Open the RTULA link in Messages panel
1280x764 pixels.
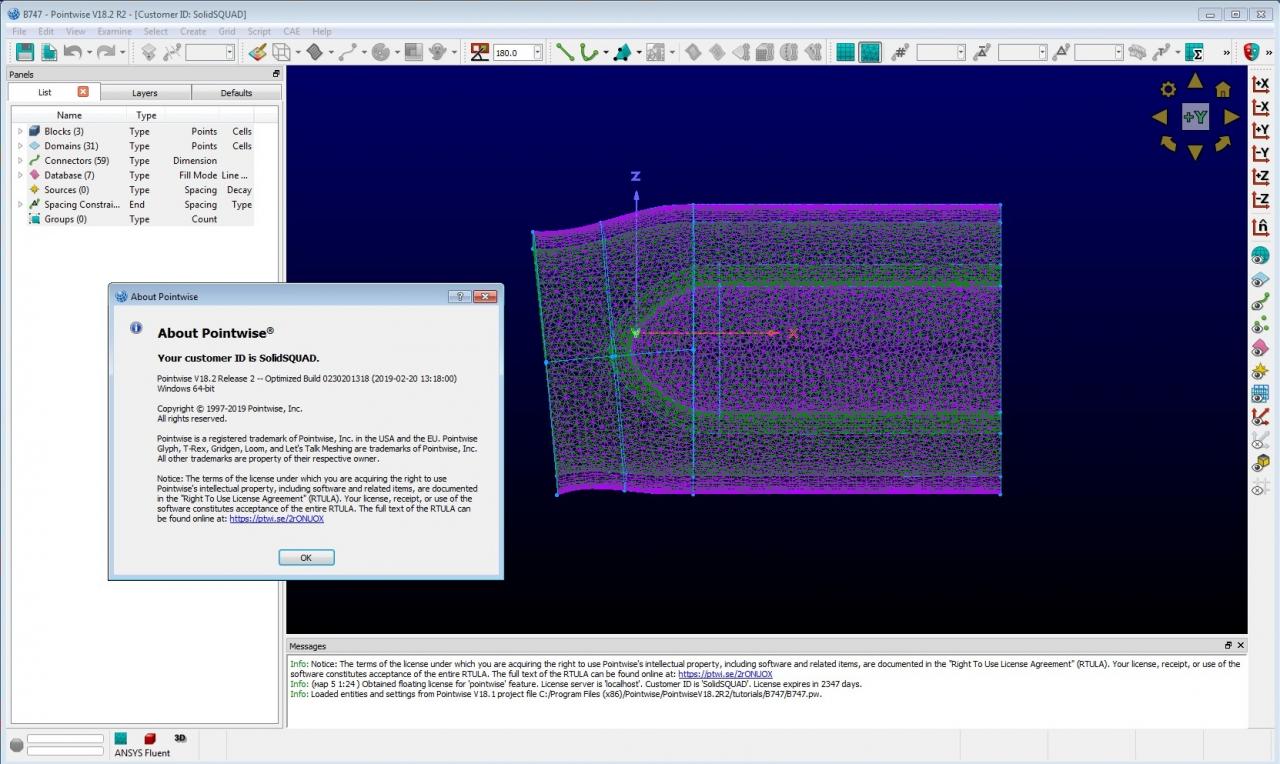(x=725, y=674)
